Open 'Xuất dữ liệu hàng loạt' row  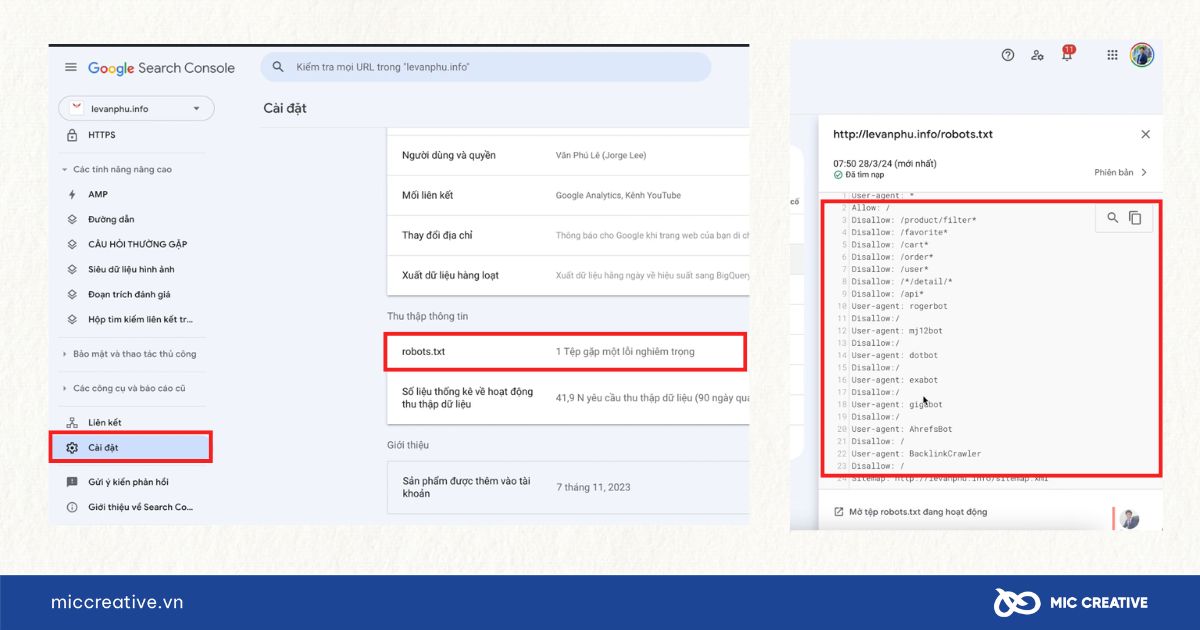(x=568, y=275)
